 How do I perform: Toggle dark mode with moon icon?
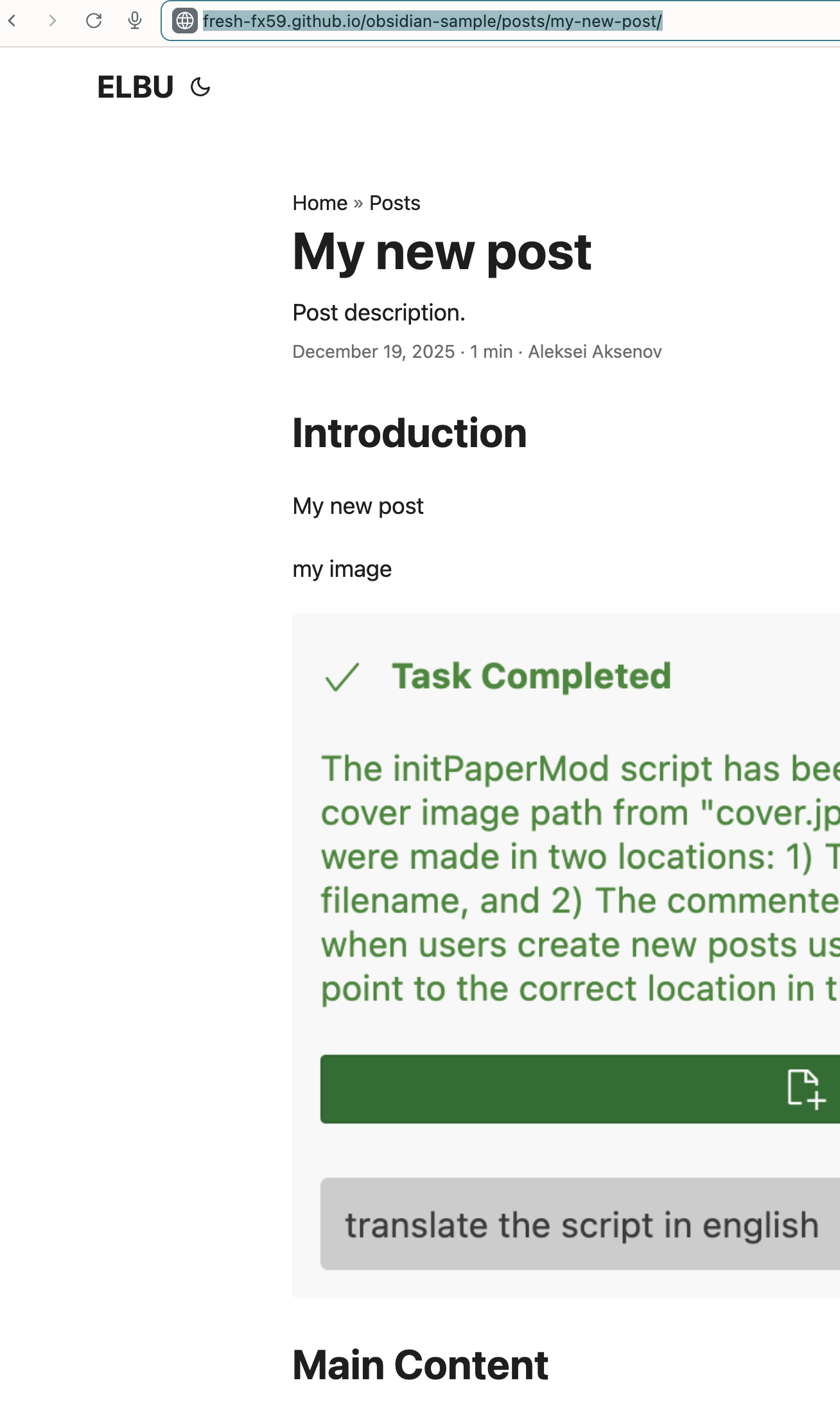[x=200, y=87]
